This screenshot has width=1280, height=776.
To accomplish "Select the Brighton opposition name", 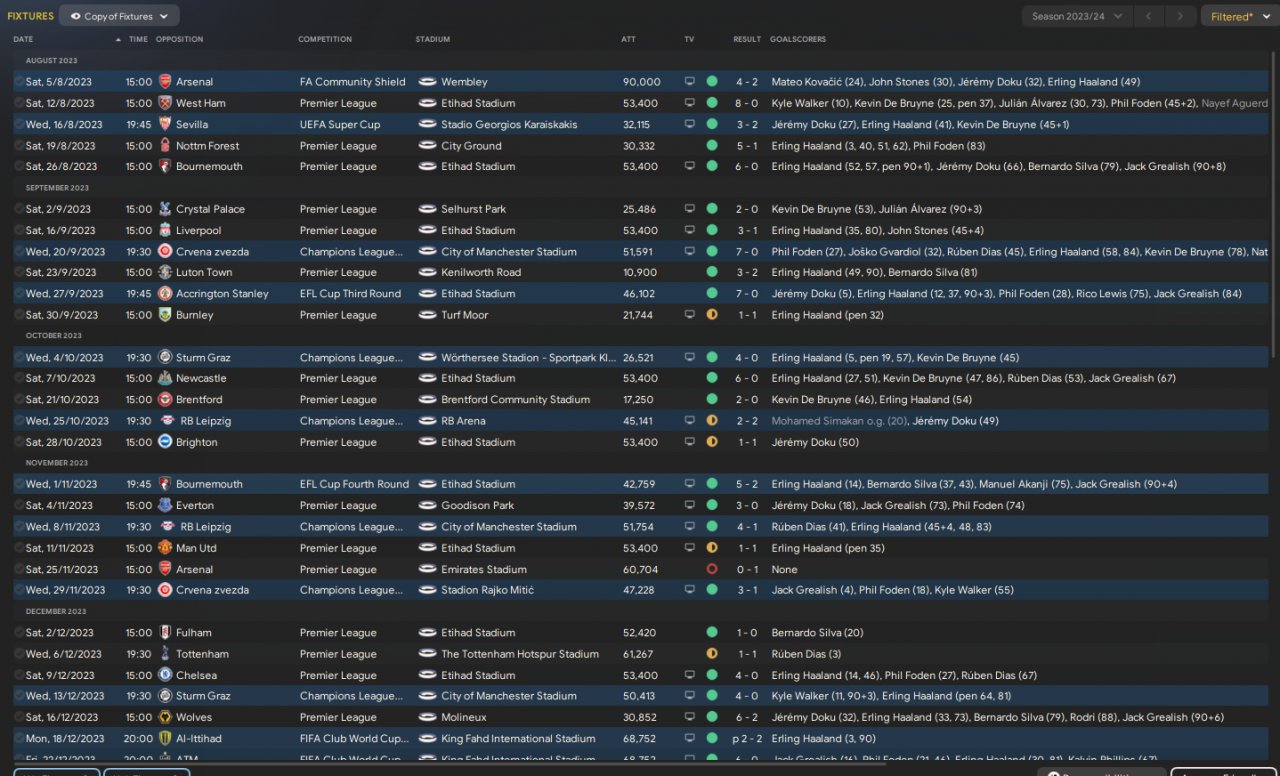I will (196, 442).
